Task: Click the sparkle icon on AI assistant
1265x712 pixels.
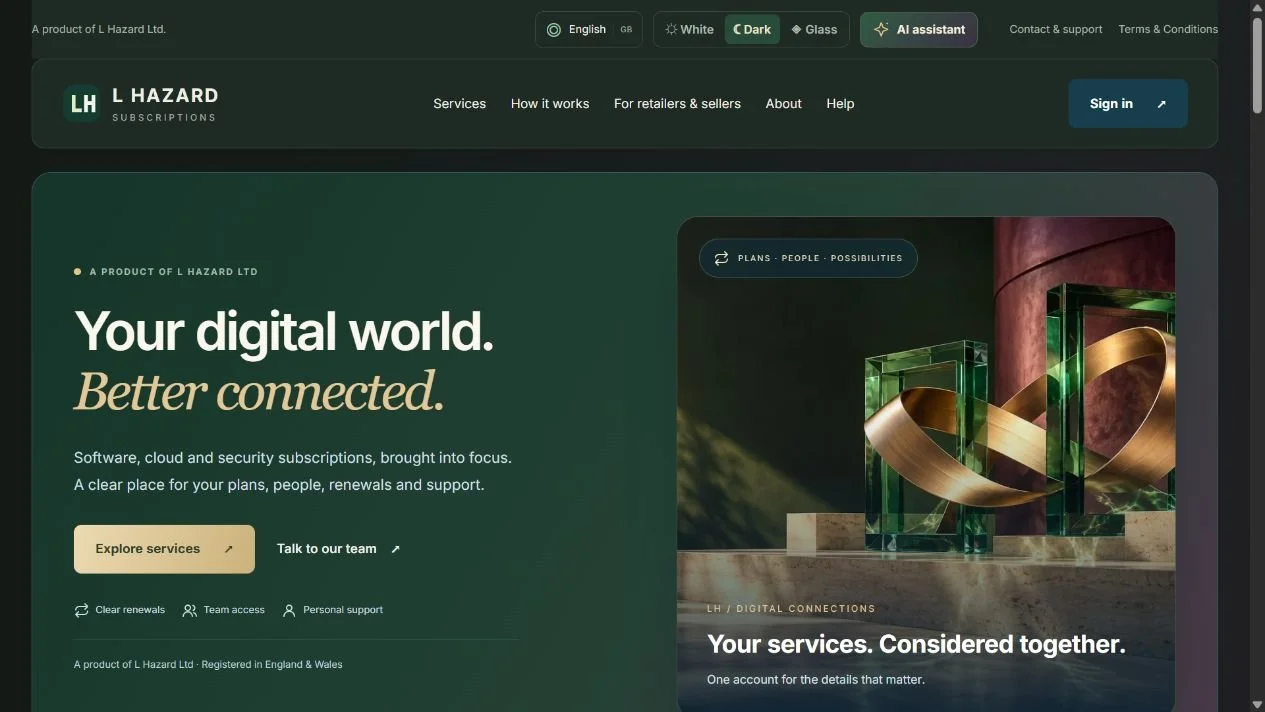Action: click(881, 30)
